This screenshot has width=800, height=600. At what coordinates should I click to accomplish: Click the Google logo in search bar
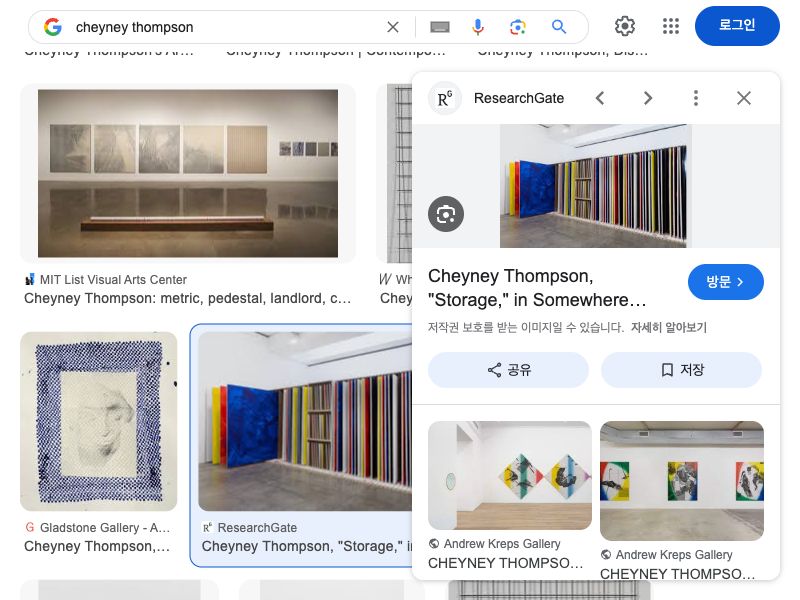[53, 27]
